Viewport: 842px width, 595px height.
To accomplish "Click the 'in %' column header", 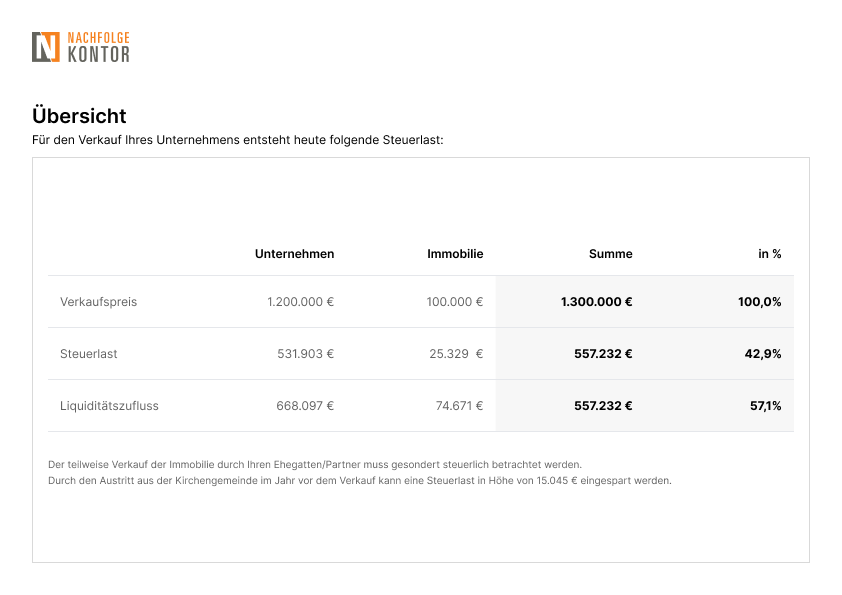I will (x=770, y=254).
